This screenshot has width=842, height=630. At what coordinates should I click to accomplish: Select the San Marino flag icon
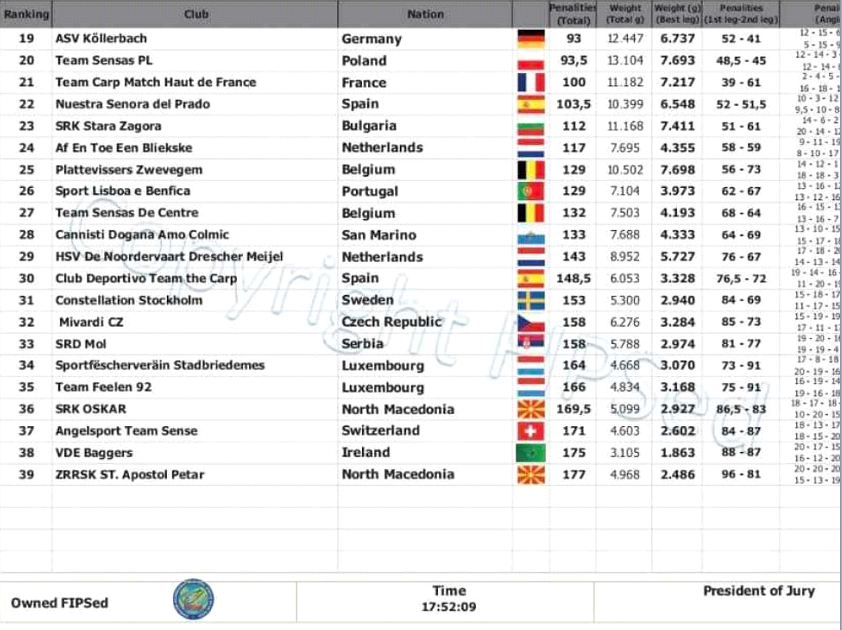pyautogui.click(x=530, y=235)
